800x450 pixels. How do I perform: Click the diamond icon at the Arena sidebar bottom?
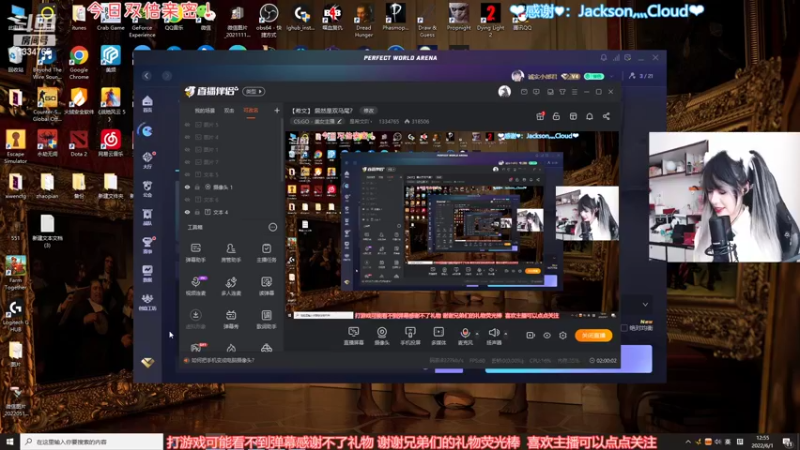click(147, 363)
